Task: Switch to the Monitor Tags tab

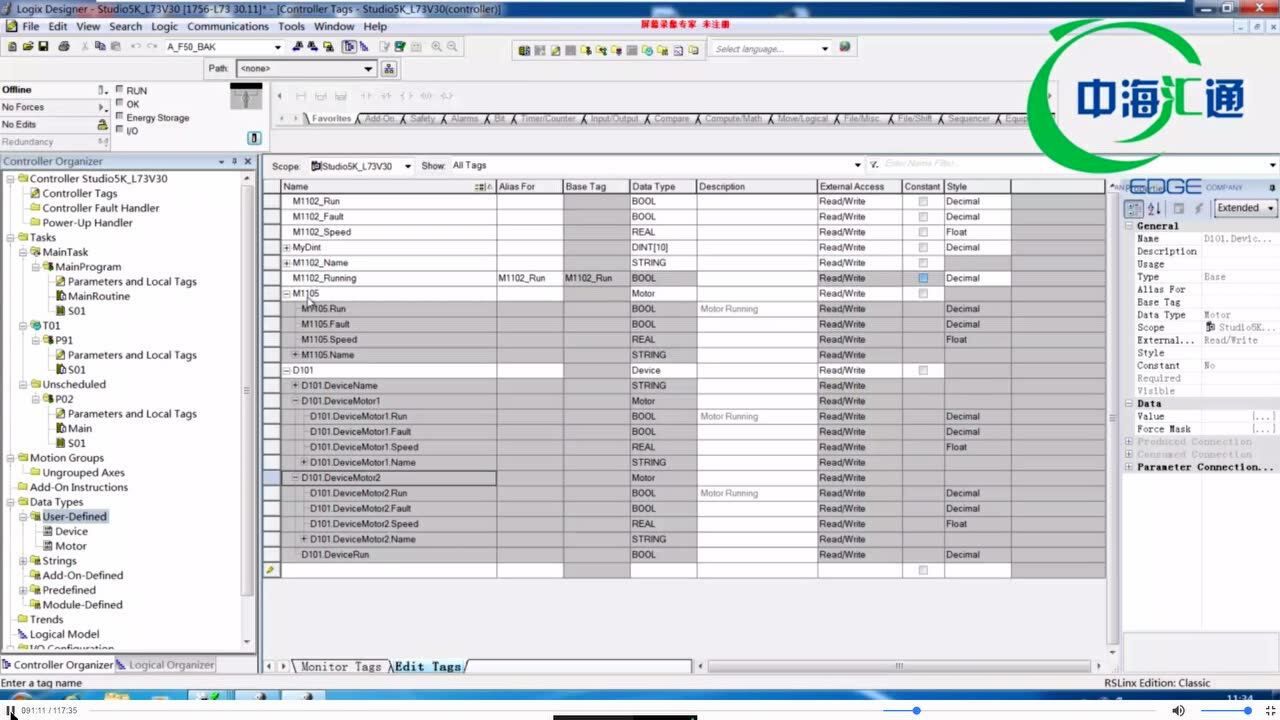Action: (340, 667)
